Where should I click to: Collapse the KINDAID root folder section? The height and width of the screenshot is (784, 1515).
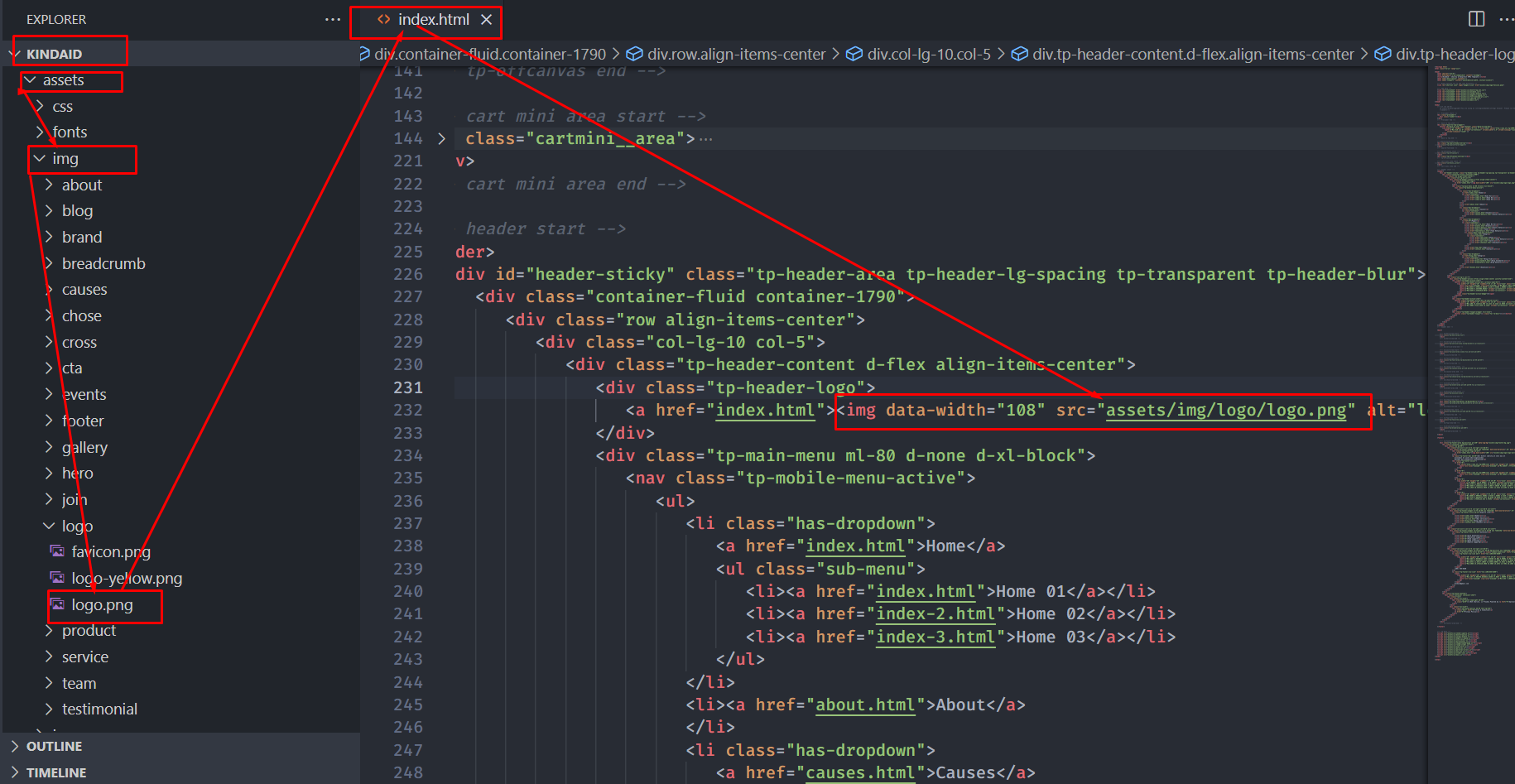coord(14,54)
